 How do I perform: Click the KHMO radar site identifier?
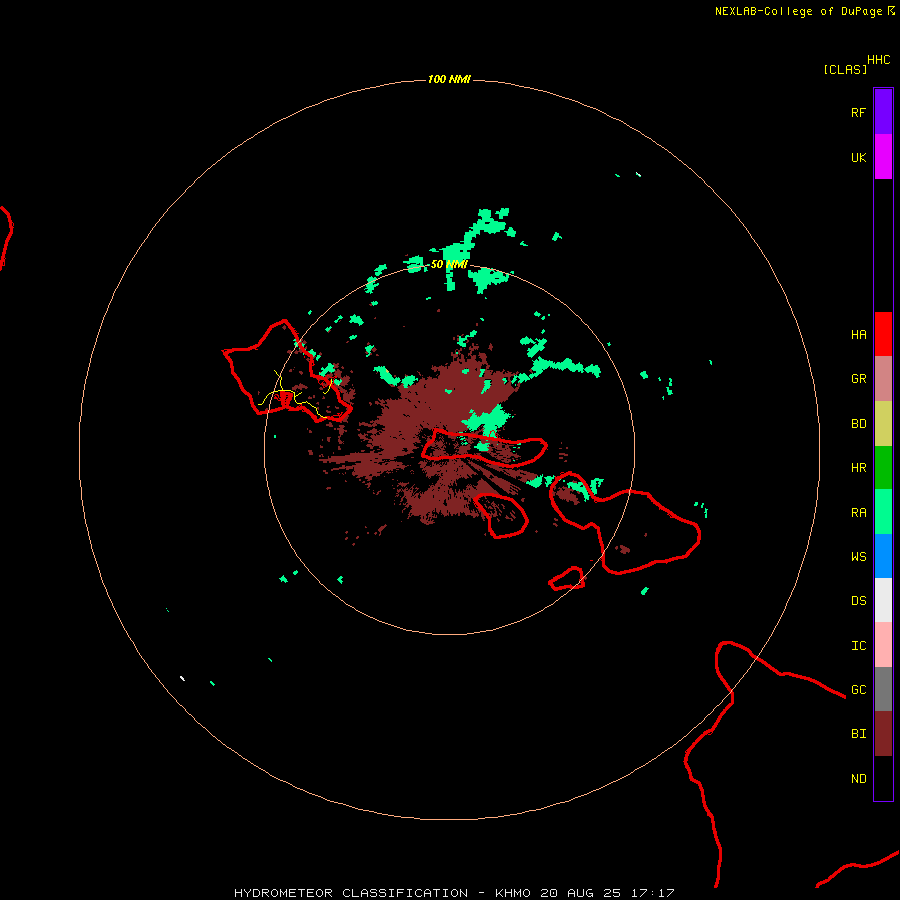click(513, 893)
